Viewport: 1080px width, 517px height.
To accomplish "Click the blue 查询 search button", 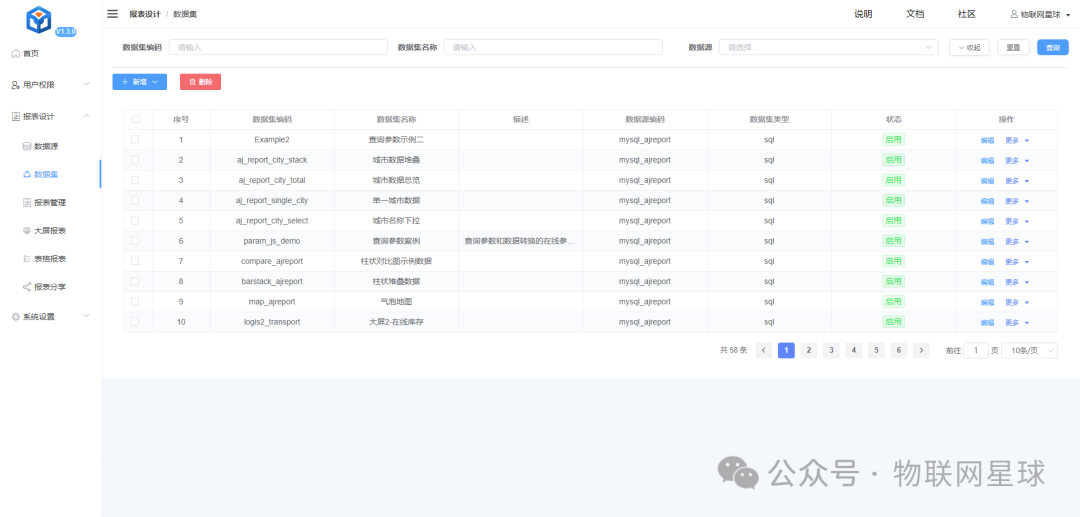I will tap(1052, 47).
